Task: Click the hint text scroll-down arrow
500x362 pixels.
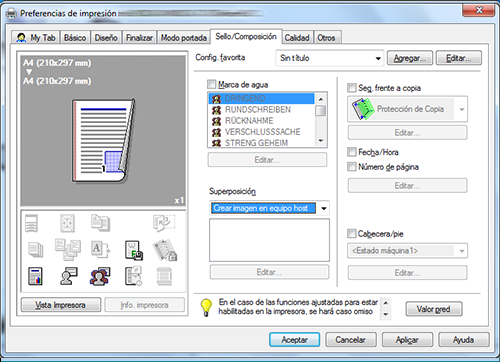Action: (386, 314)
